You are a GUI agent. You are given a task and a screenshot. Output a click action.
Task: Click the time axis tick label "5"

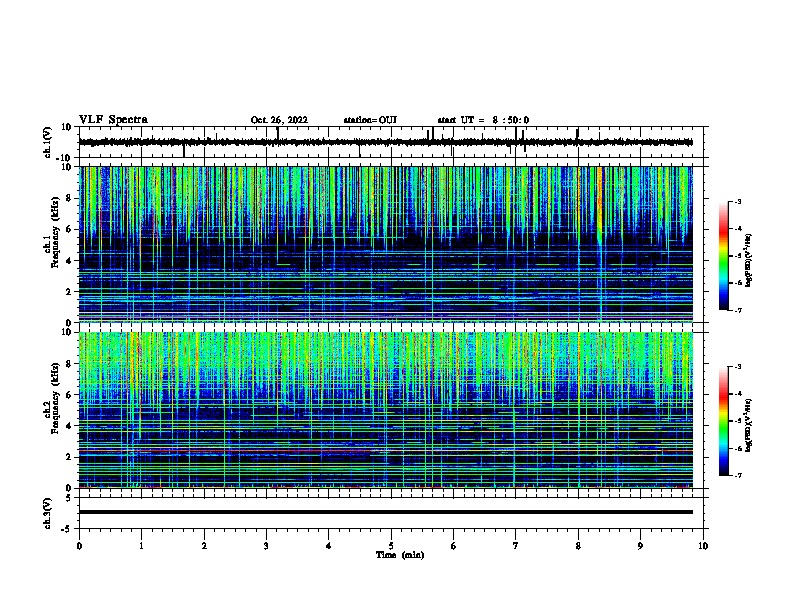tap(391, 546)
